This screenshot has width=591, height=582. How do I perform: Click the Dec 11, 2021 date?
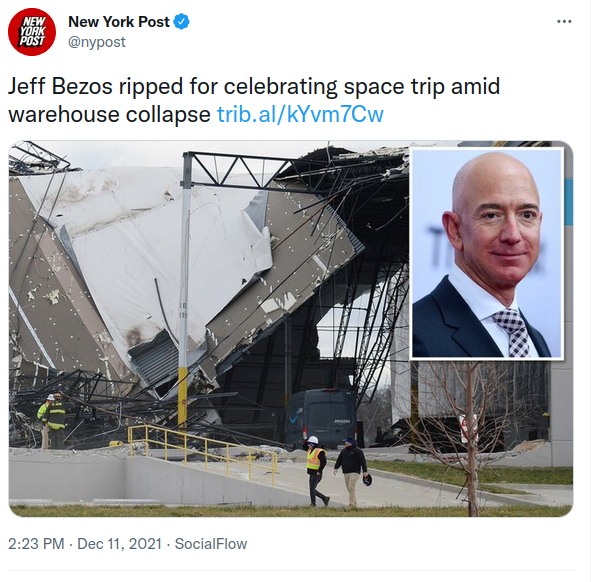point(119,544)
